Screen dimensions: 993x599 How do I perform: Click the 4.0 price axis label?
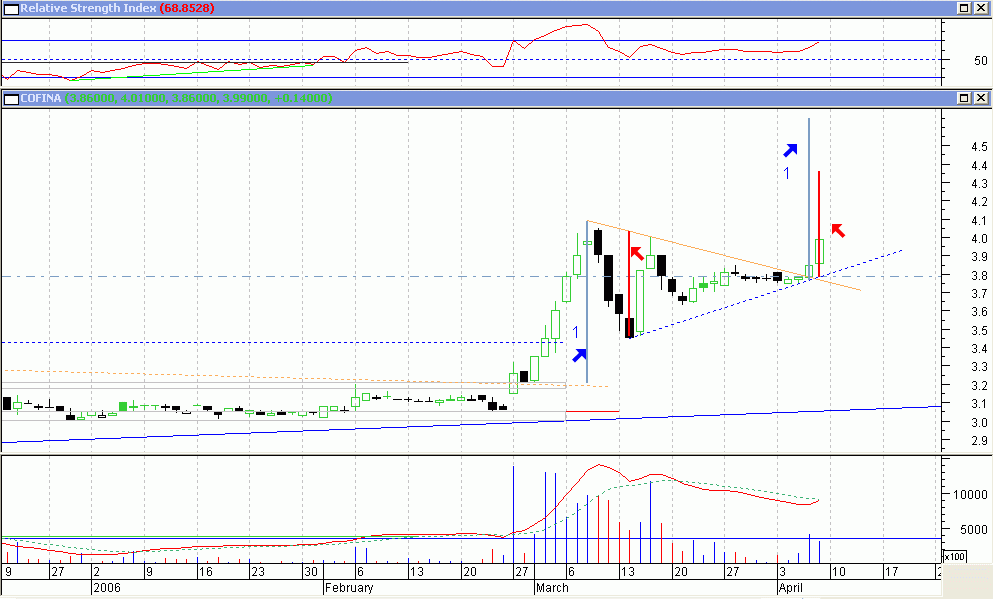click(979, 239)
